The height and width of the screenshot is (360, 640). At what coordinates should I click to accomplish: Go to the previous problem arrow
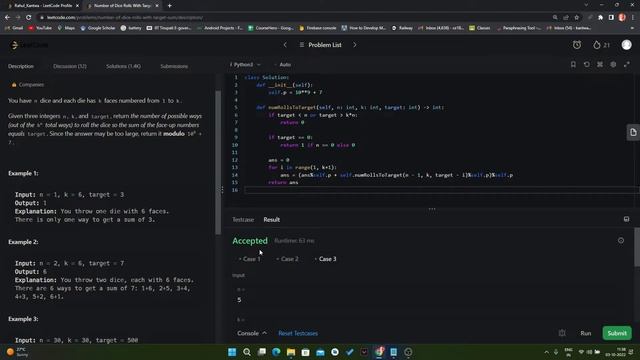click(285, 45)
